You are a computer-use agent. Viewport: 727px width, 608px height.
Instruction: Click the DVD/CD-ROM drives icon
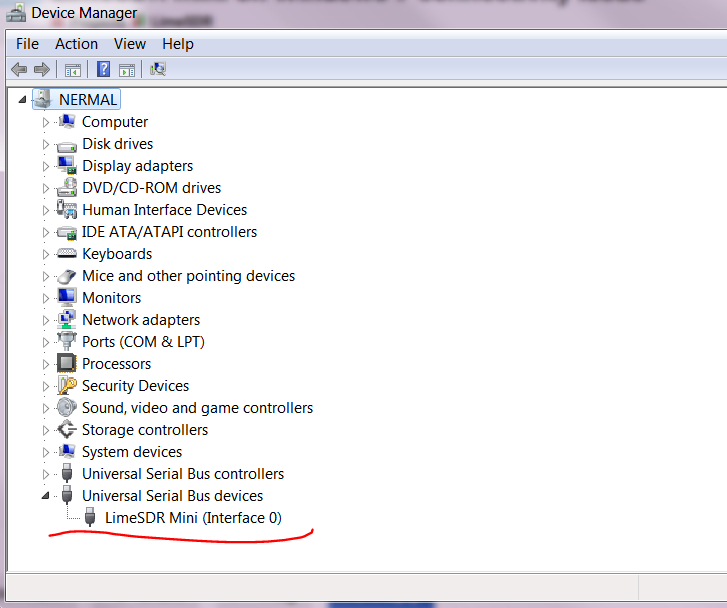pyautogui.click(x=67, y=187)
